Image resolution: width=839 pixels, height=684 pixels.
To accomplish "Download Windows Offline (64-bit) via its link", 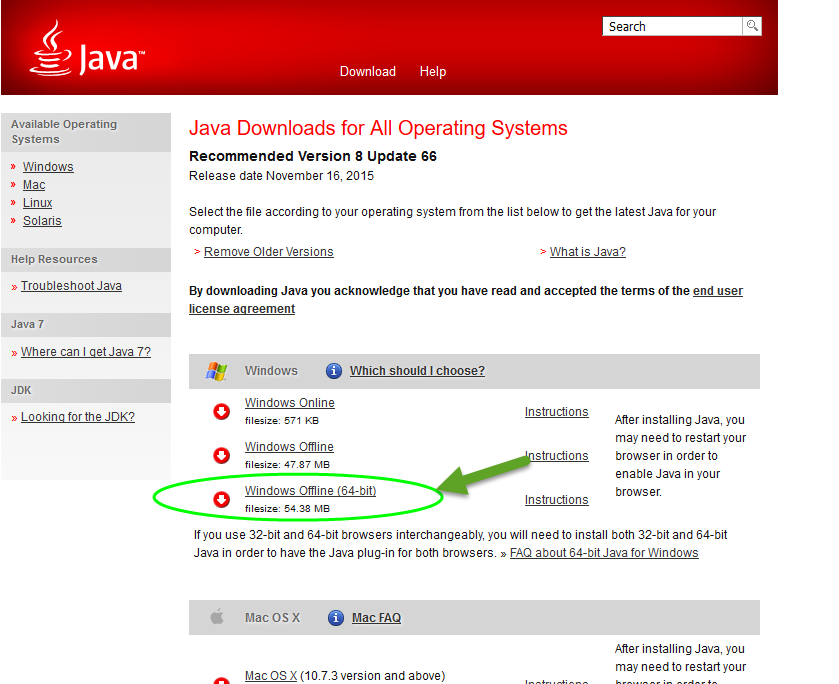I will click(310, 491).
